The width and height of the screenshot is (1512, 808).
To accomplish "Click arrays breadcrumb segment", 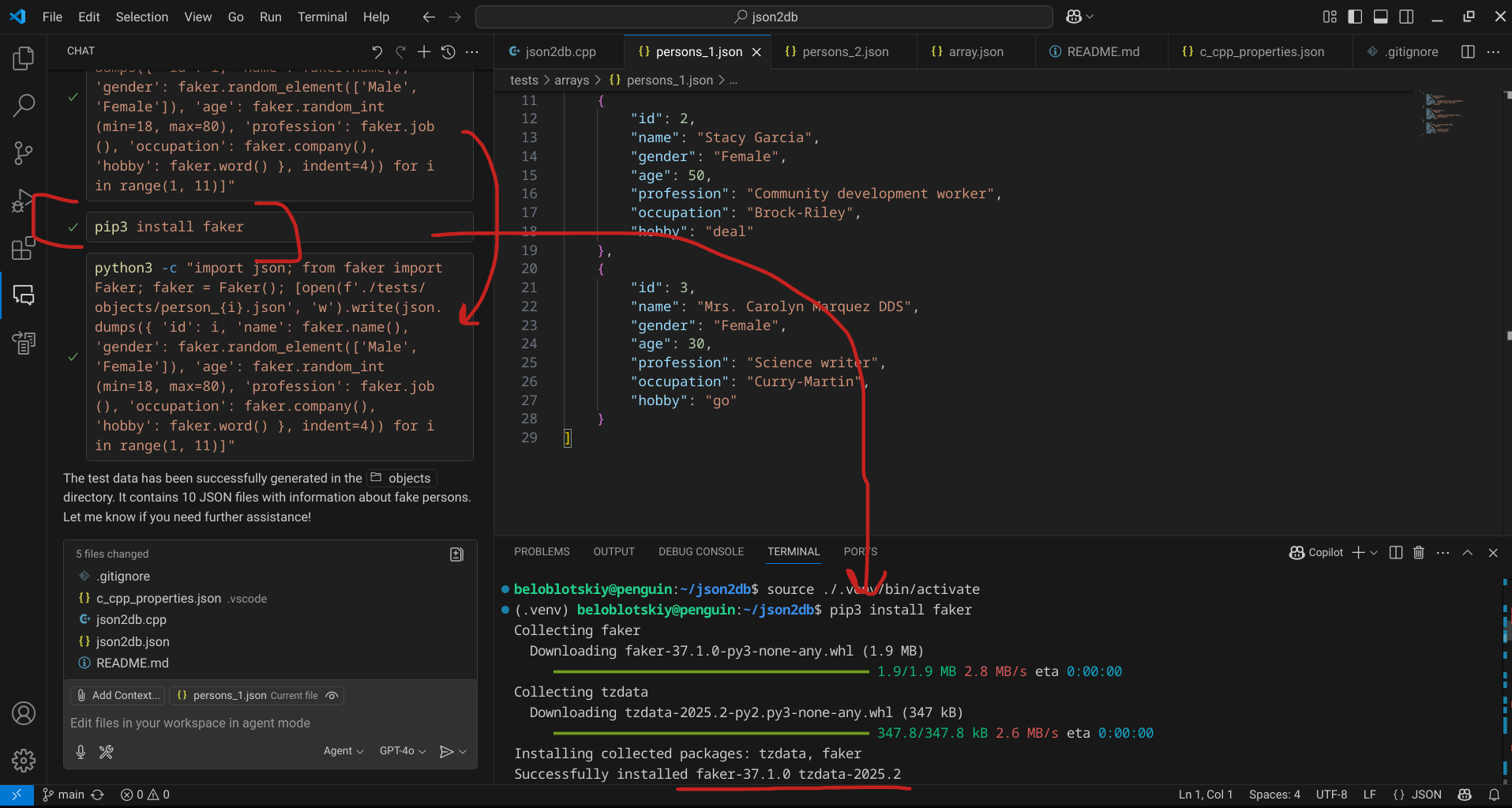I will 572,80.
